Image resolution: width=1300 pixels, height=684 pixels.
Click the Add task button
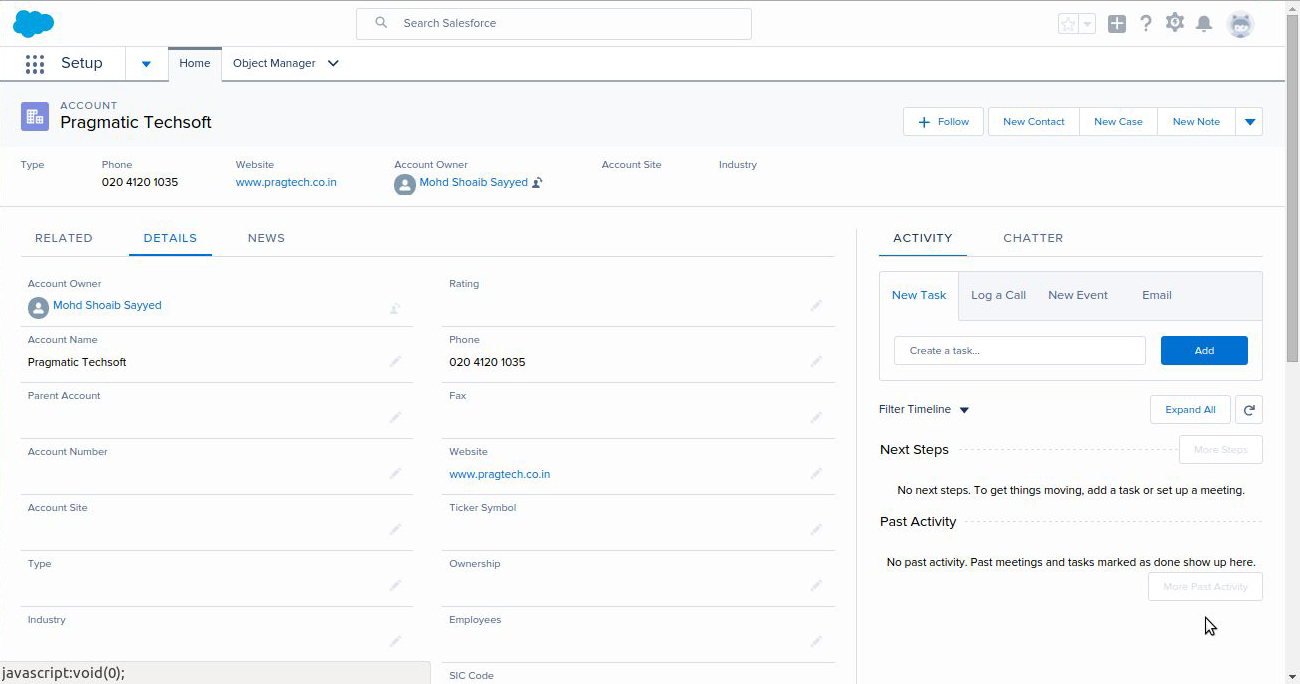[1204, 350]
